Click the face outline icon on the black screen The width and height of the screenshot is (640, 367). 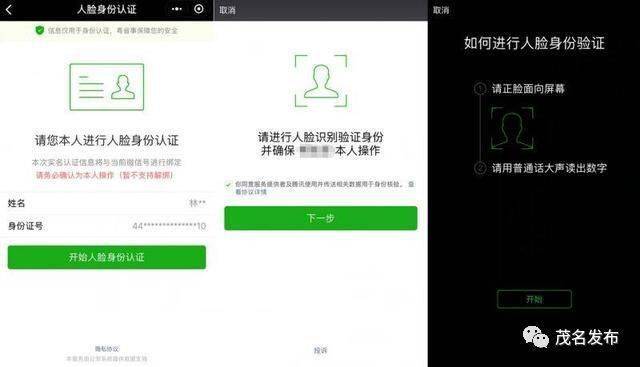click(512, 128)
